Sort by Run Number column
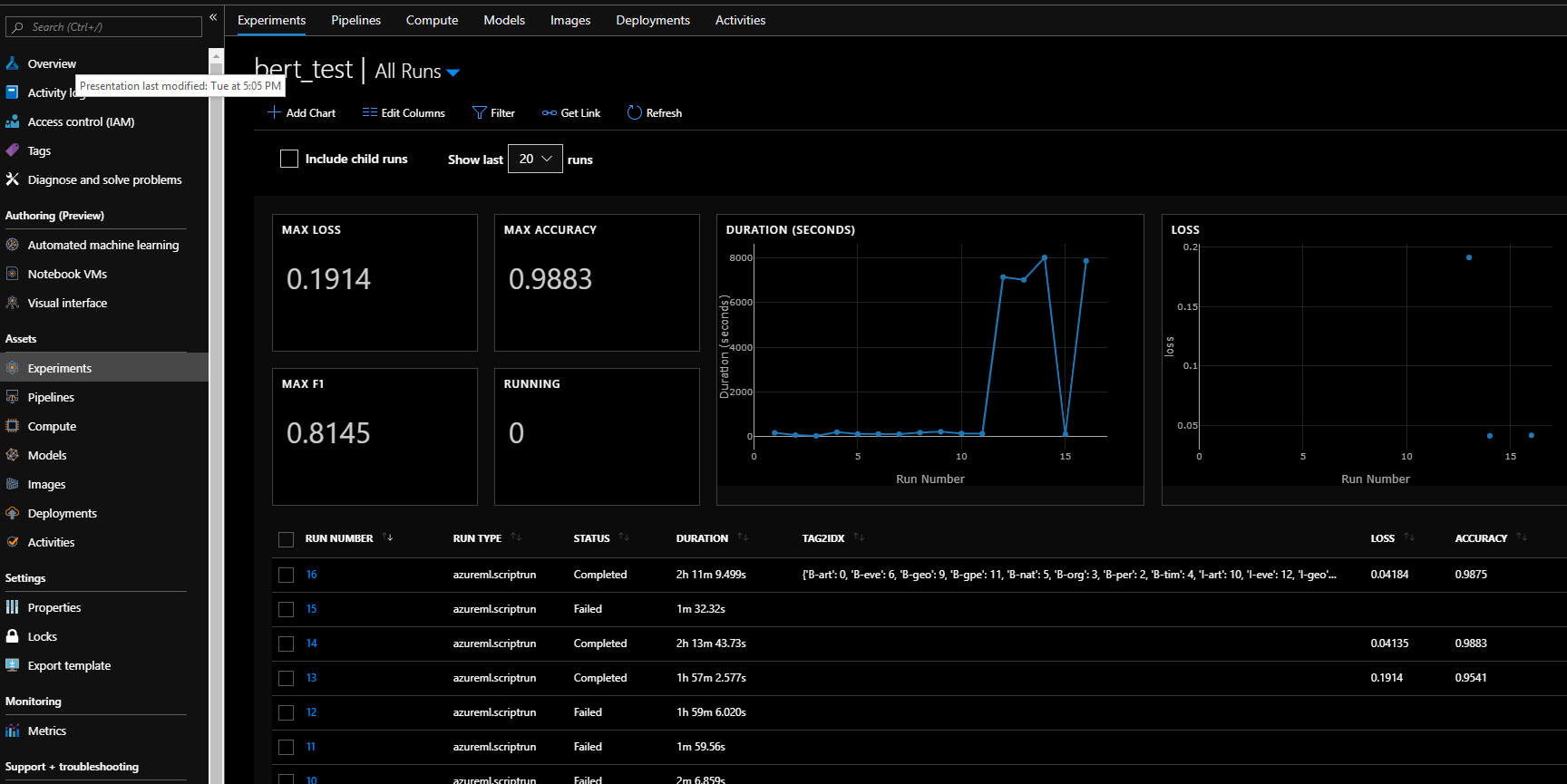The image size is (1567, 784). point(388,537)
